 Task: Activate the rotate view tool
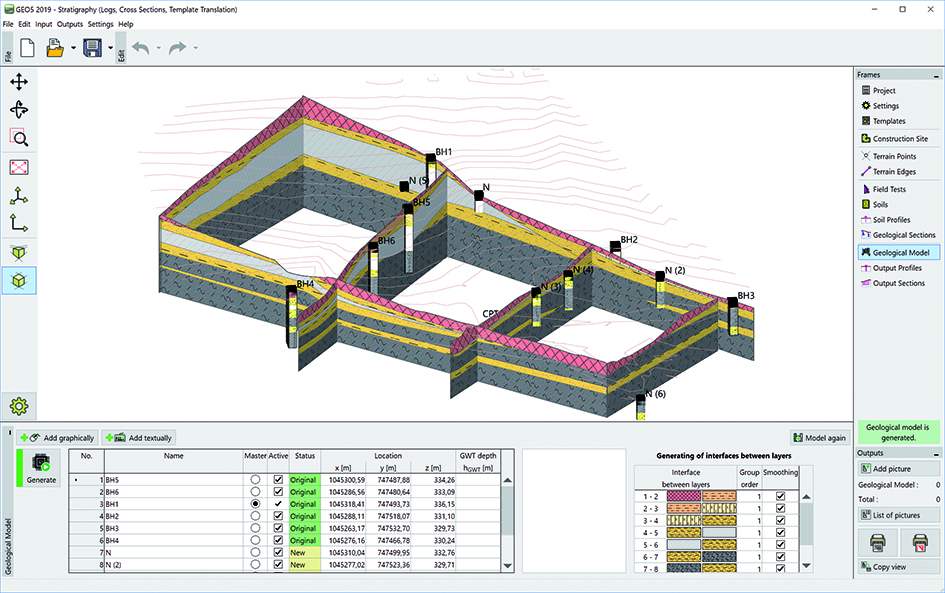[19, 110]
